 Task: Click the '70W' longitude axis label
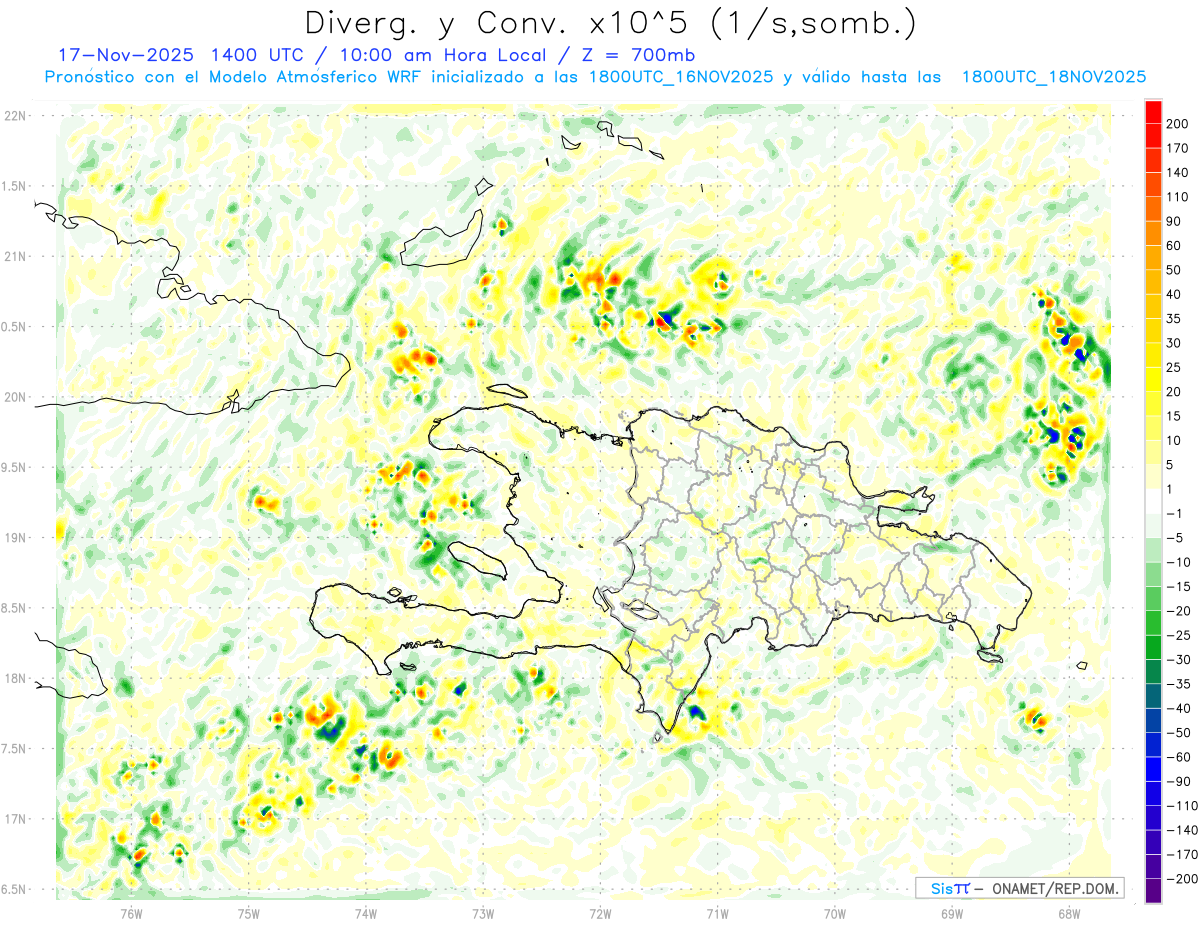(x=835, y=913)
